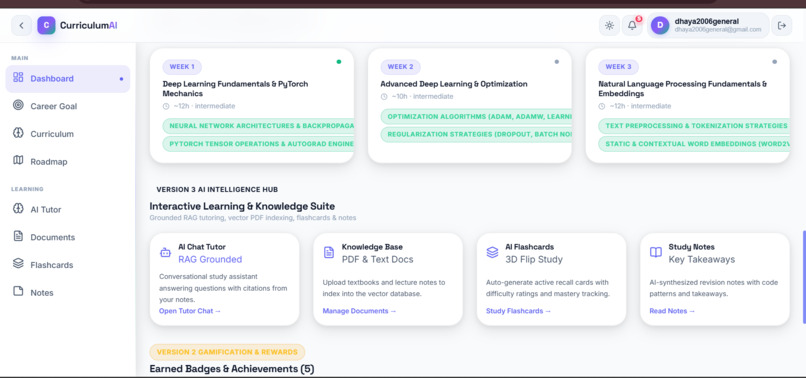
Task: Open the Dashboard menu item
Action: click(x=68, y=79)
